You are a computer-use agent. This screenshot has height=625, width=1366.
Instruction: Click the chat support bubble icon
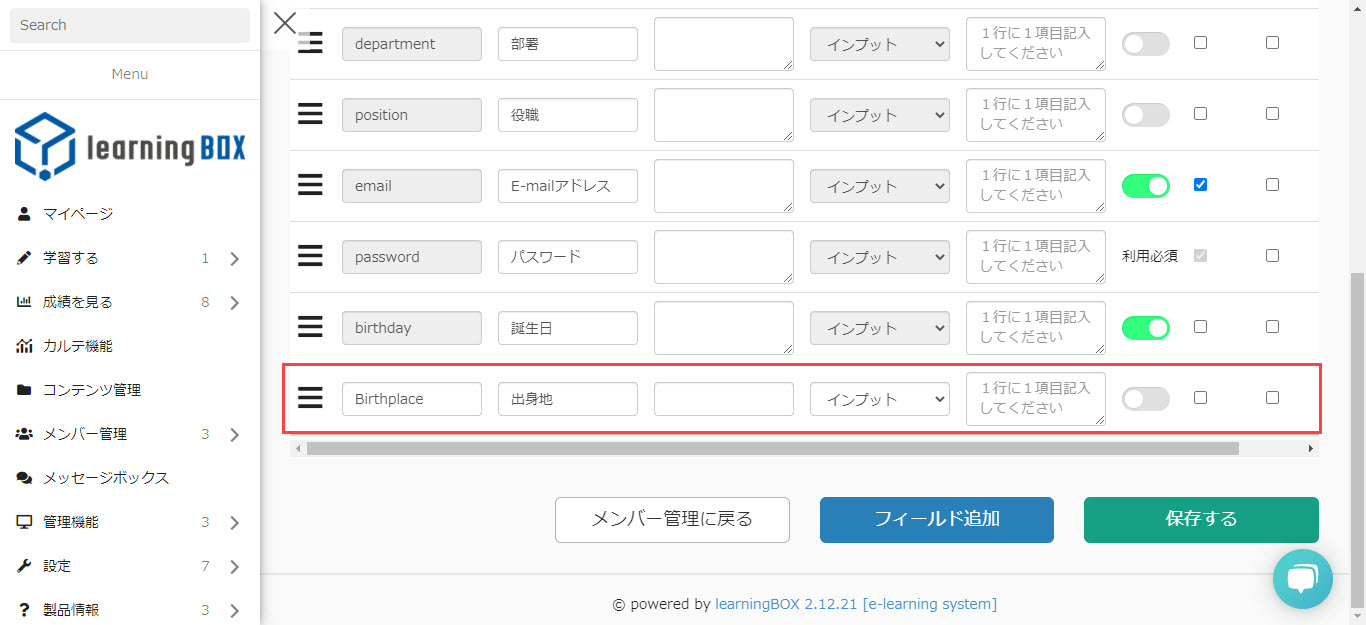point(1302,579)
